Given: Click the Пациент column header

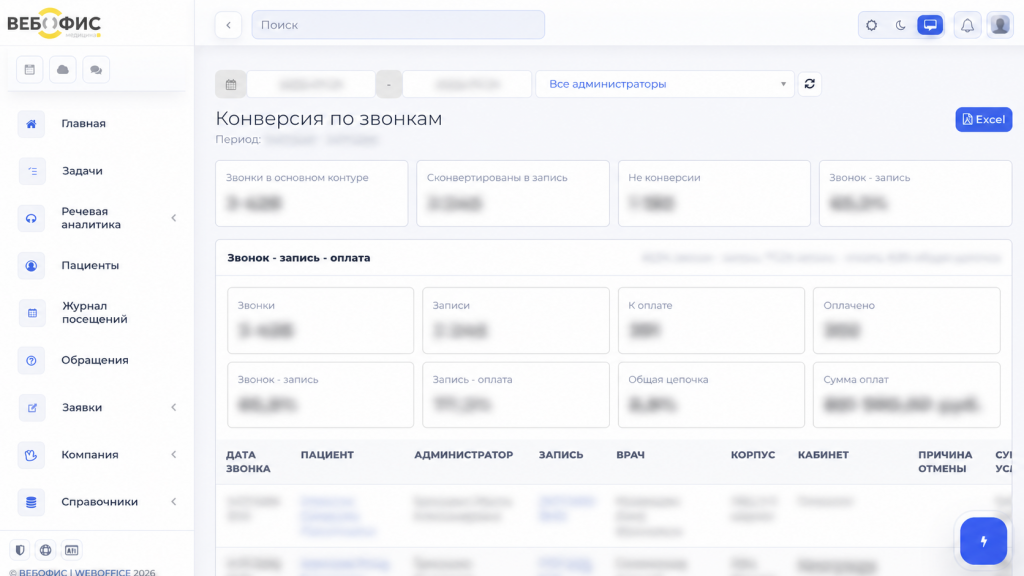Looking at the screenshot, I should [x=327, y=455].
